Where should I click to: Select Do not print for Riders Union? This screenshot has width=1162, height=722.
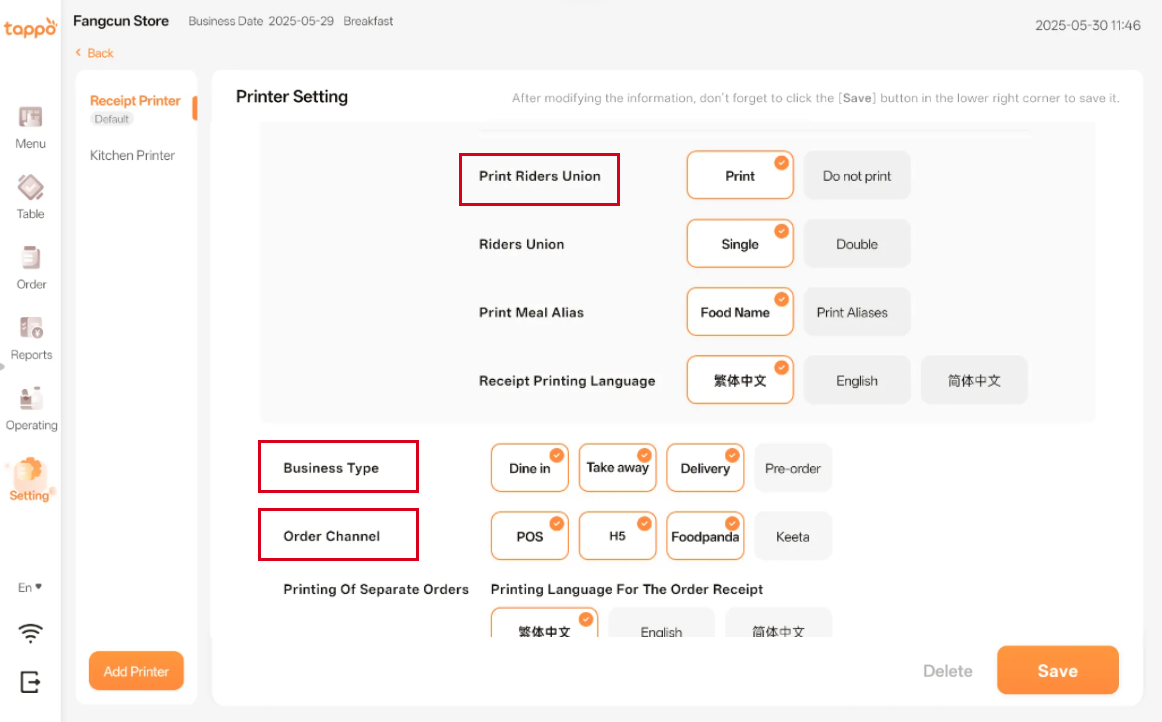[856, 176]
